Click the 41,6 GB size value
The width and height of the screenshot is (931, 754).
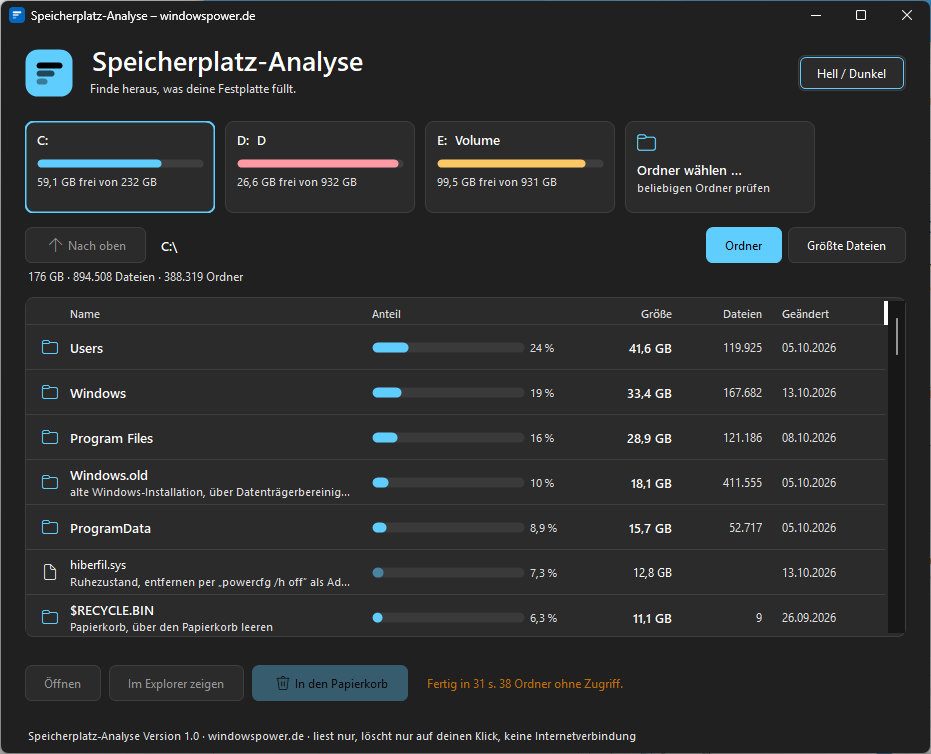pos(650,349)
